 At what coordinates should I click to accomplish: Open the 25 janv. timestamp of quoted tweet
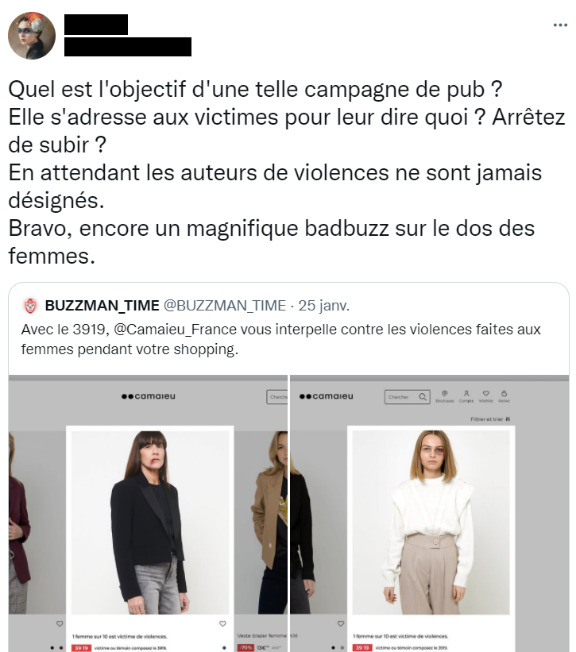point(324,306)
